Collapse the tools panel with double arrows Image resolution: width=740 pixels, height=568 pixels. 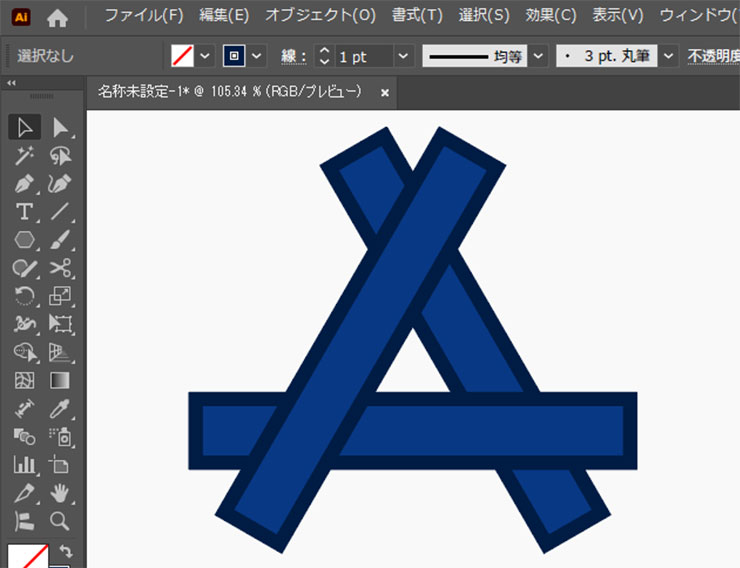(11, 83)
